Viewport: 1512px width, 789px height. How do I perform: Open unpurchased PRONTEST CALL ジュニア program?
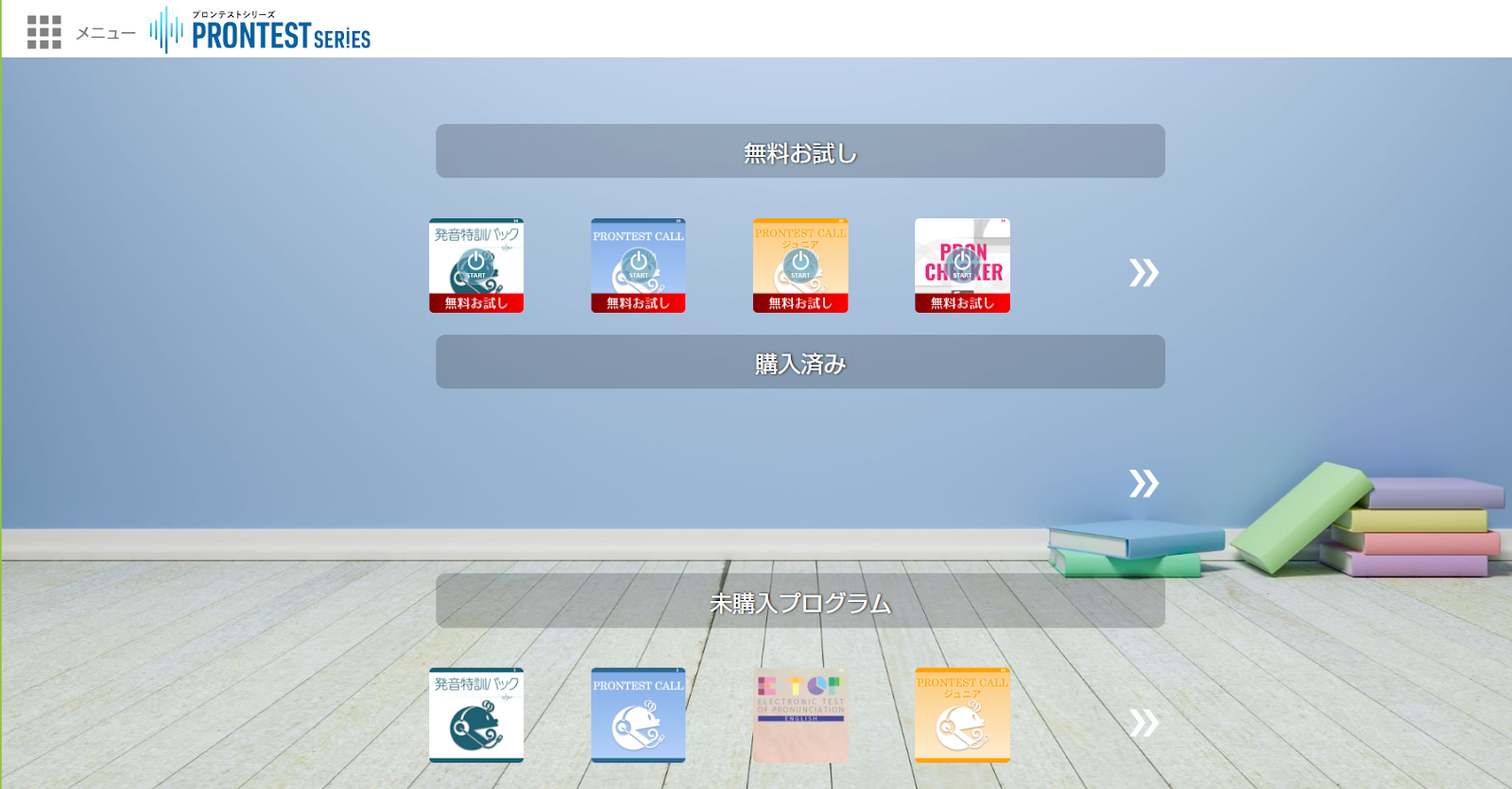click(x=962, y=715)
